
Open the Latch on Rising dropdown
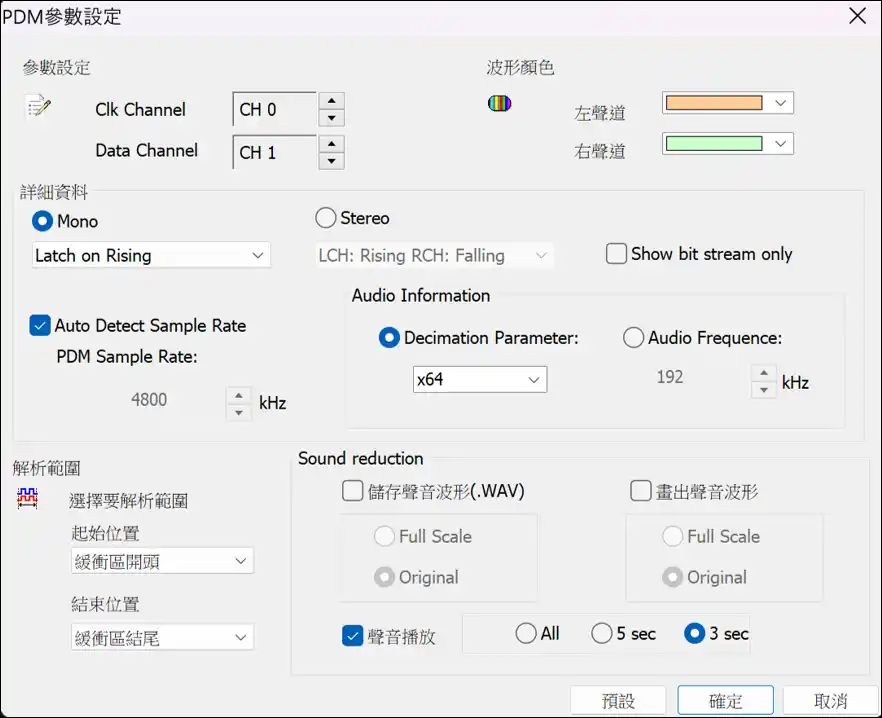click(x=151, y=256)
